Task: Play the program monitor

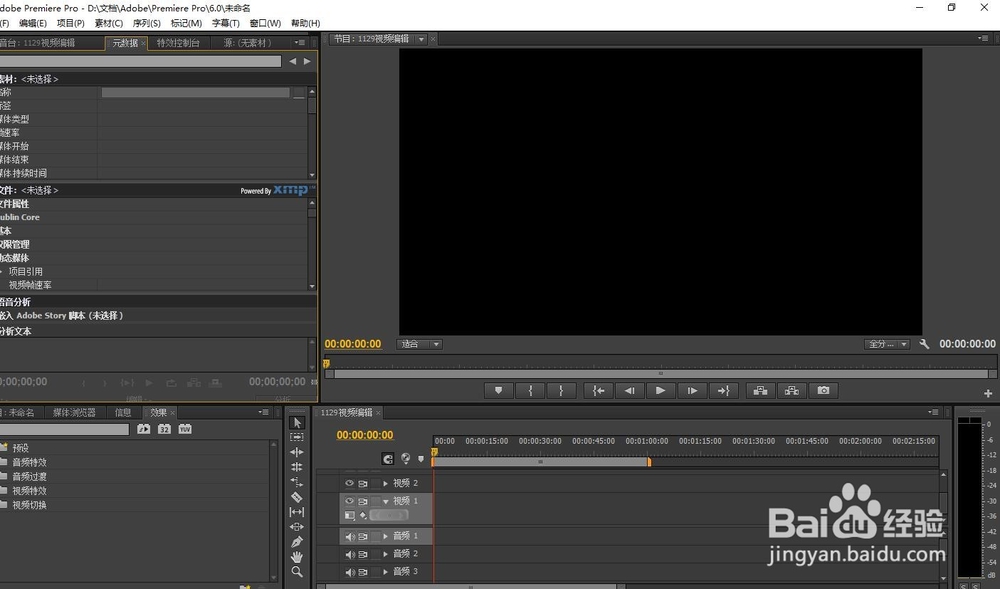Action: [661, 391]
